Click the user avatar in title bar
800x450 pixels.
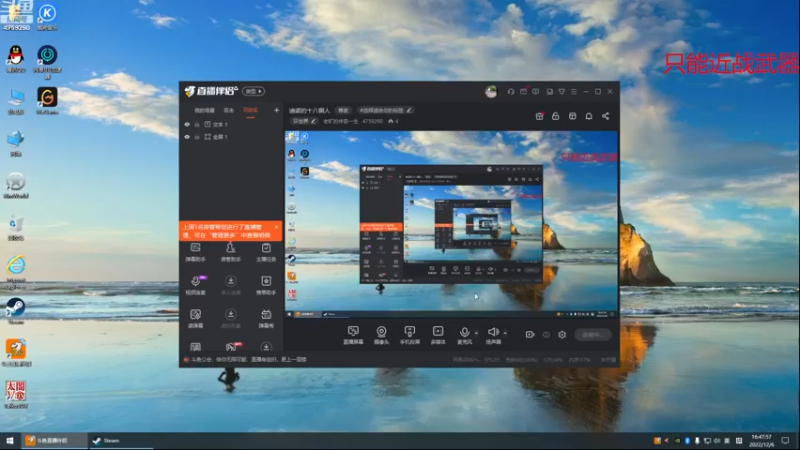point(491,92)
